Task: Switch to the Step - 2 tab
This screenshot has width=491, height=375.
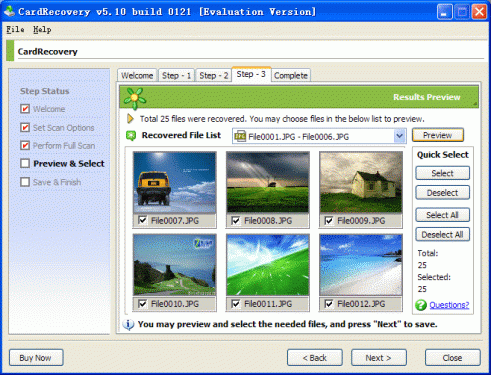Action: [x=214, y=75]
